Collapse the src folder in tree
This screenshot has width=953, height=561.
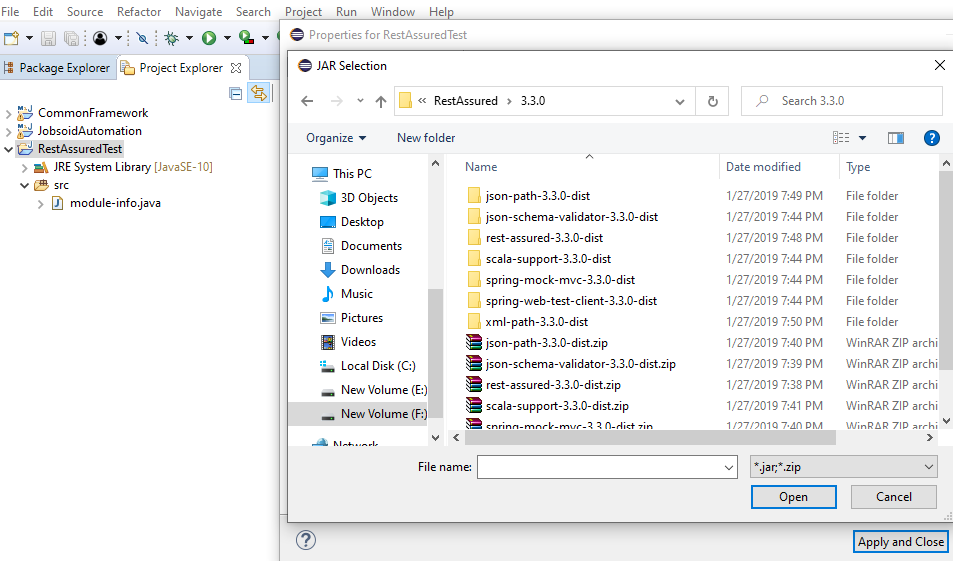(25, 185)
